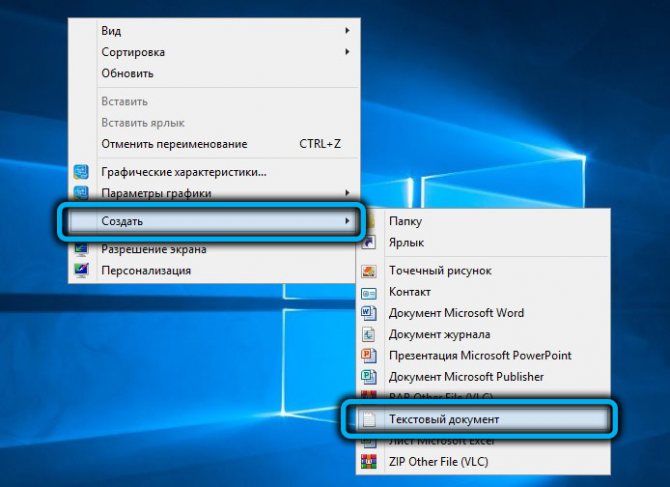Image resolution: width=670 pixels, height=487 pixels.
Task: Click the Точечный рисунок bitmap icon
Action: pyautogui.click(x=369, y=271)
